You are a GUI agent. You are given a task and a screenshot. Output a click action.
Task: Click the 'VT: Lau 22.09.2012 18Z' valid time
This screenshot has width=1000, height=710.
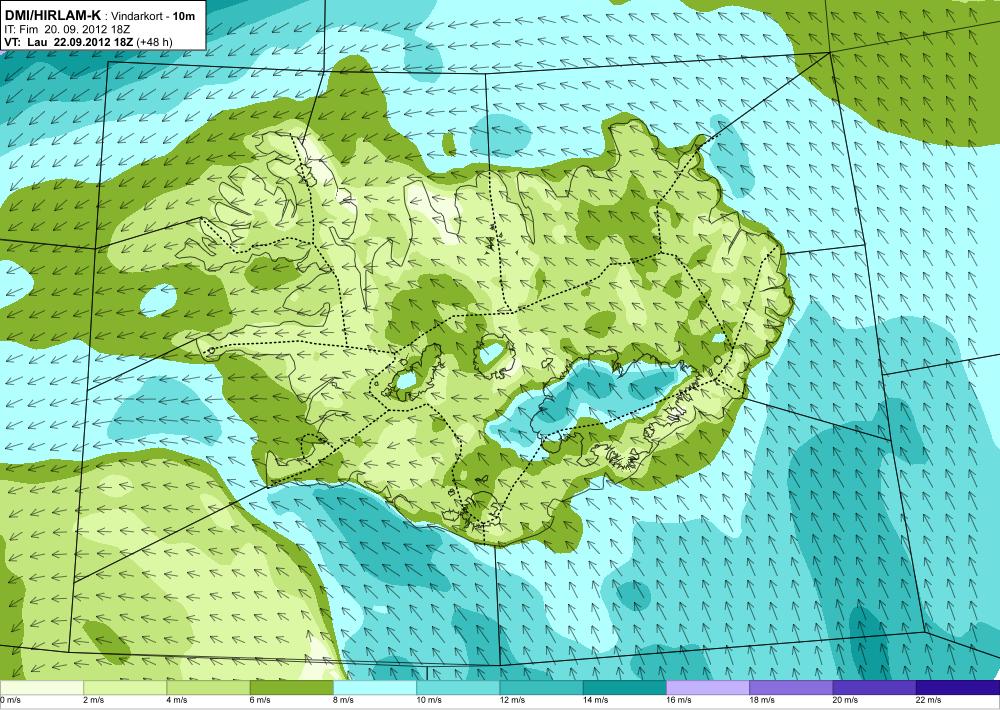click(68, 42)
